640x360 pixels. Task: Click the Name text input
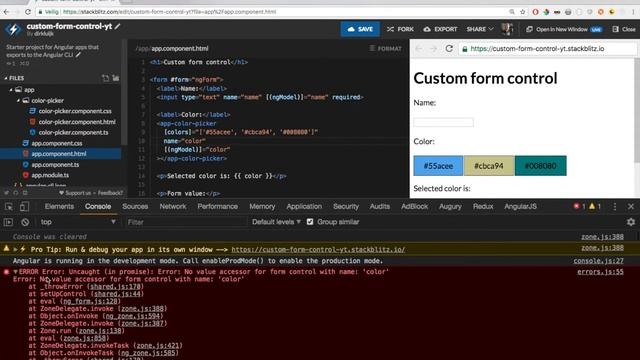point(444,122)
